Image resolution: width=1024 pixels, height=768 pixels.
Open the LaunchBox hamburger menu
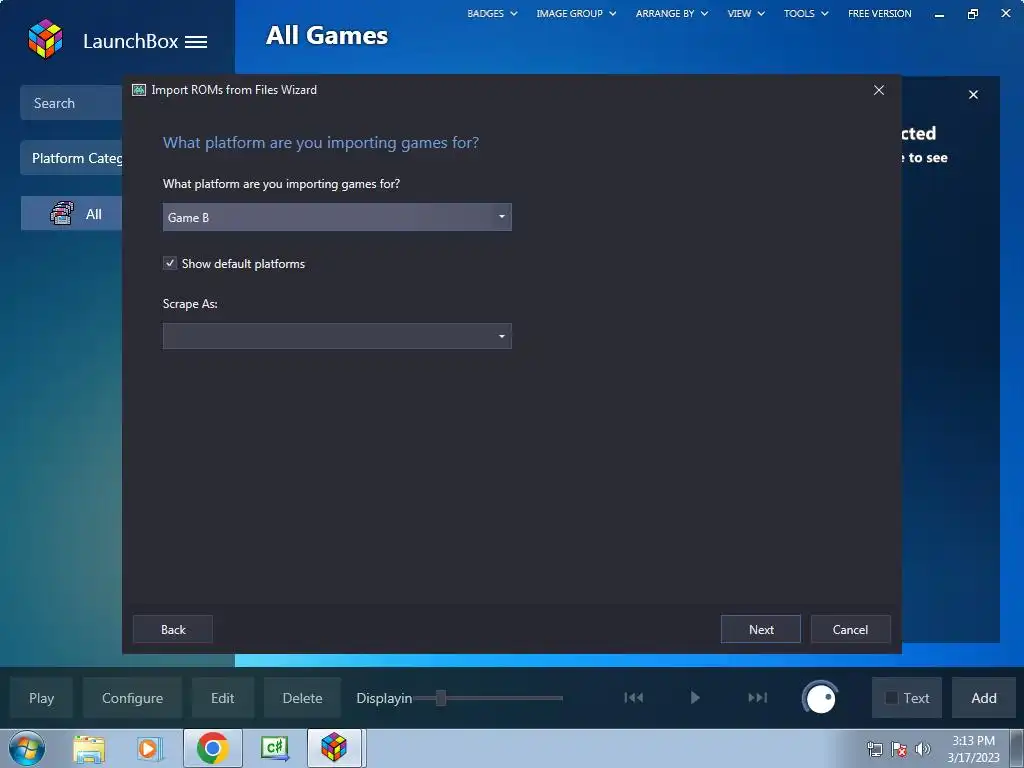click(196, 42)
